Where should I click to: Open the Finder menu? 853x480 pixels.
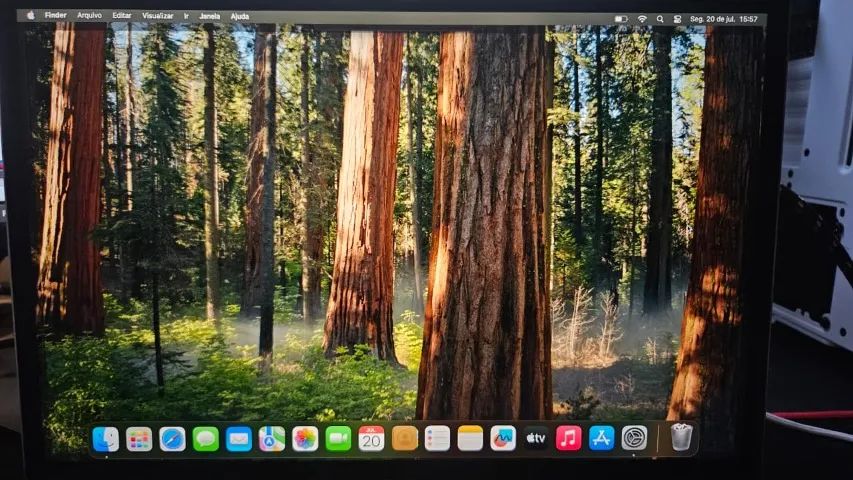tap(55, 15)
